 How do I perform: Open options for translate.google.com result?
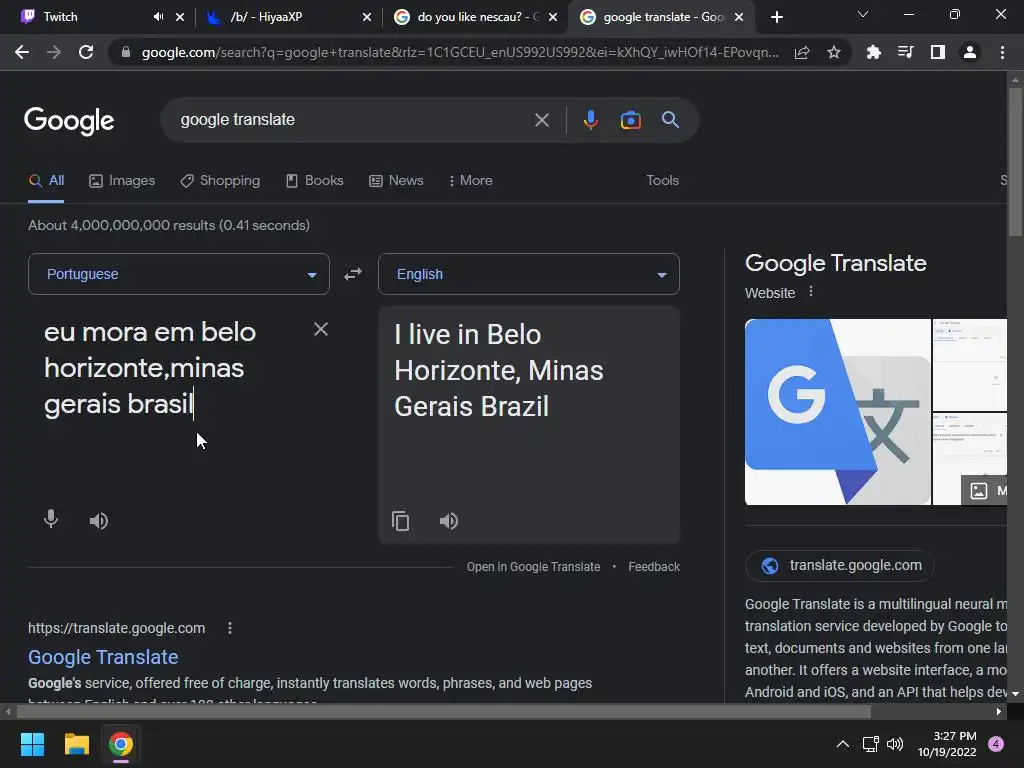[229, 628]
